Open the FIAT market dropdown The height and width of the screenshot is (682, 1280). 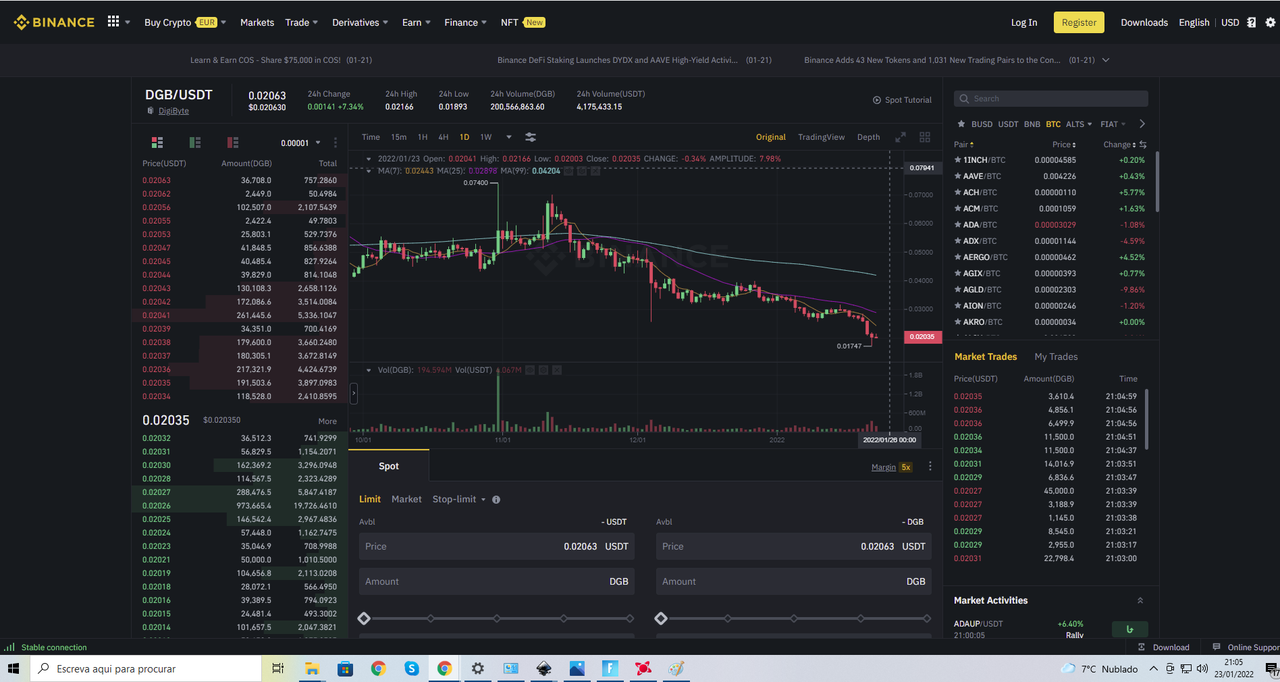tap(1113, 124)
